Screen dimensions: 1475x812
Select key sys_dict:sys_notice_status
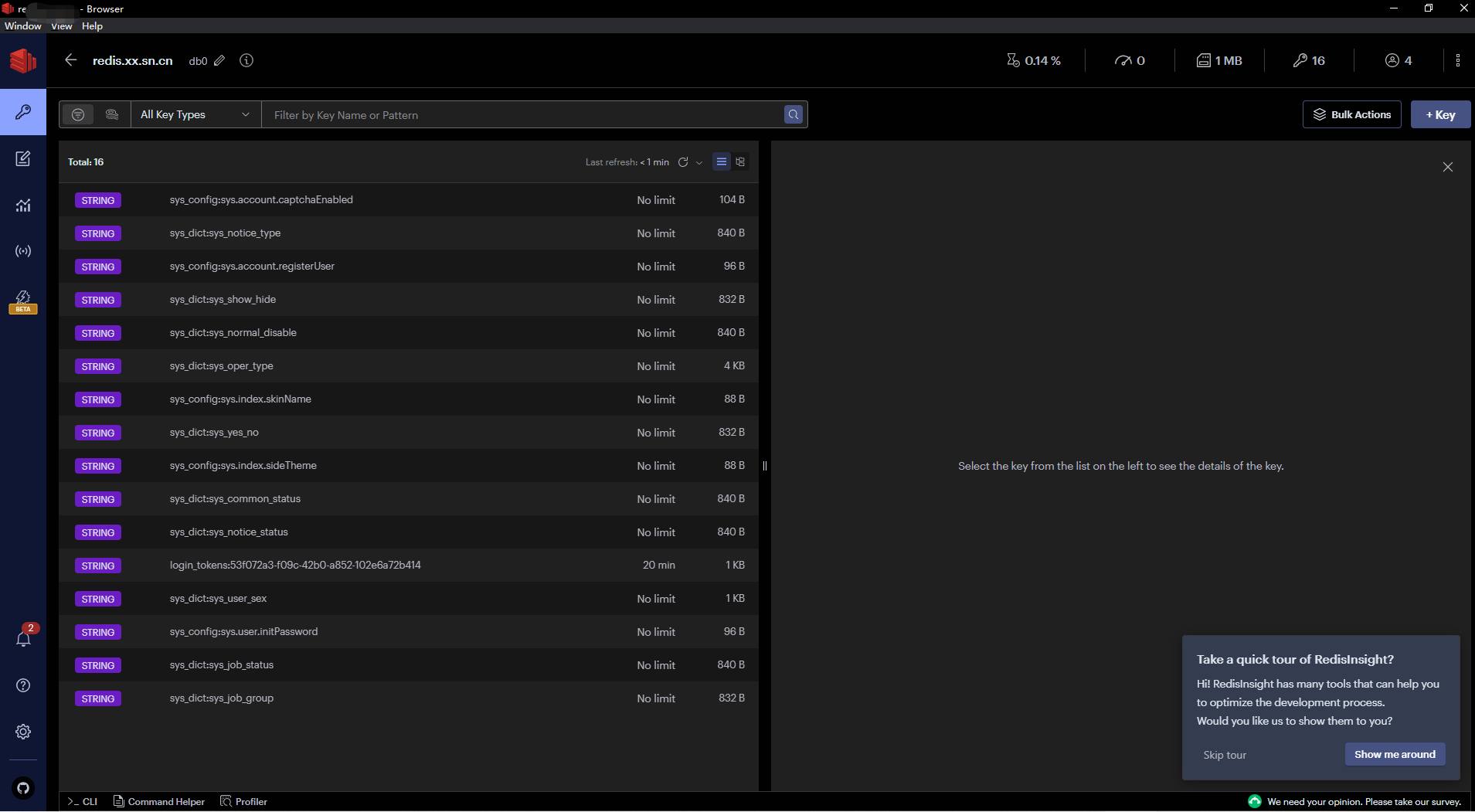(x=409, y=532)
